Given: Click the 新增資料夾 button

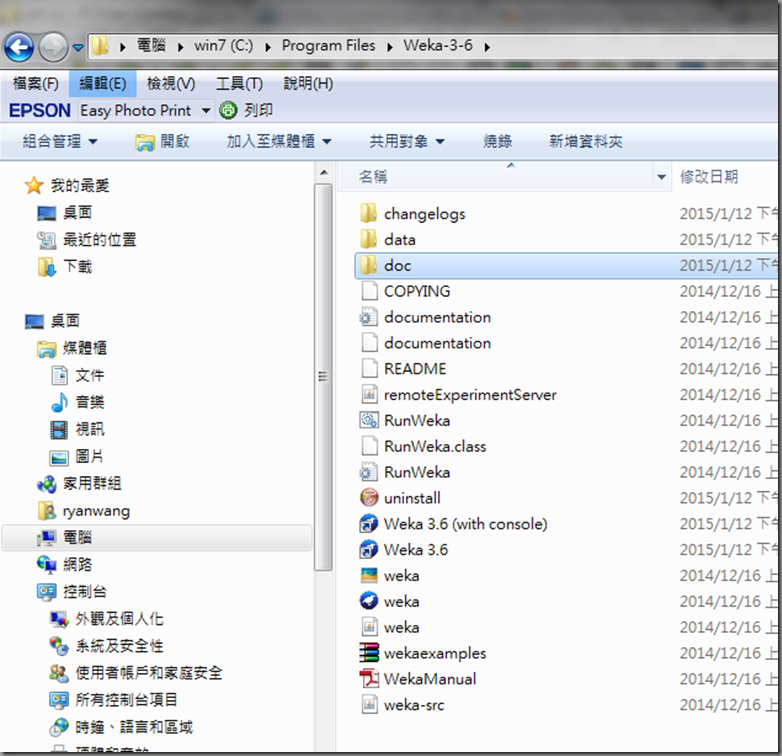Looking at the screenshot, I should tap(586, 141).
